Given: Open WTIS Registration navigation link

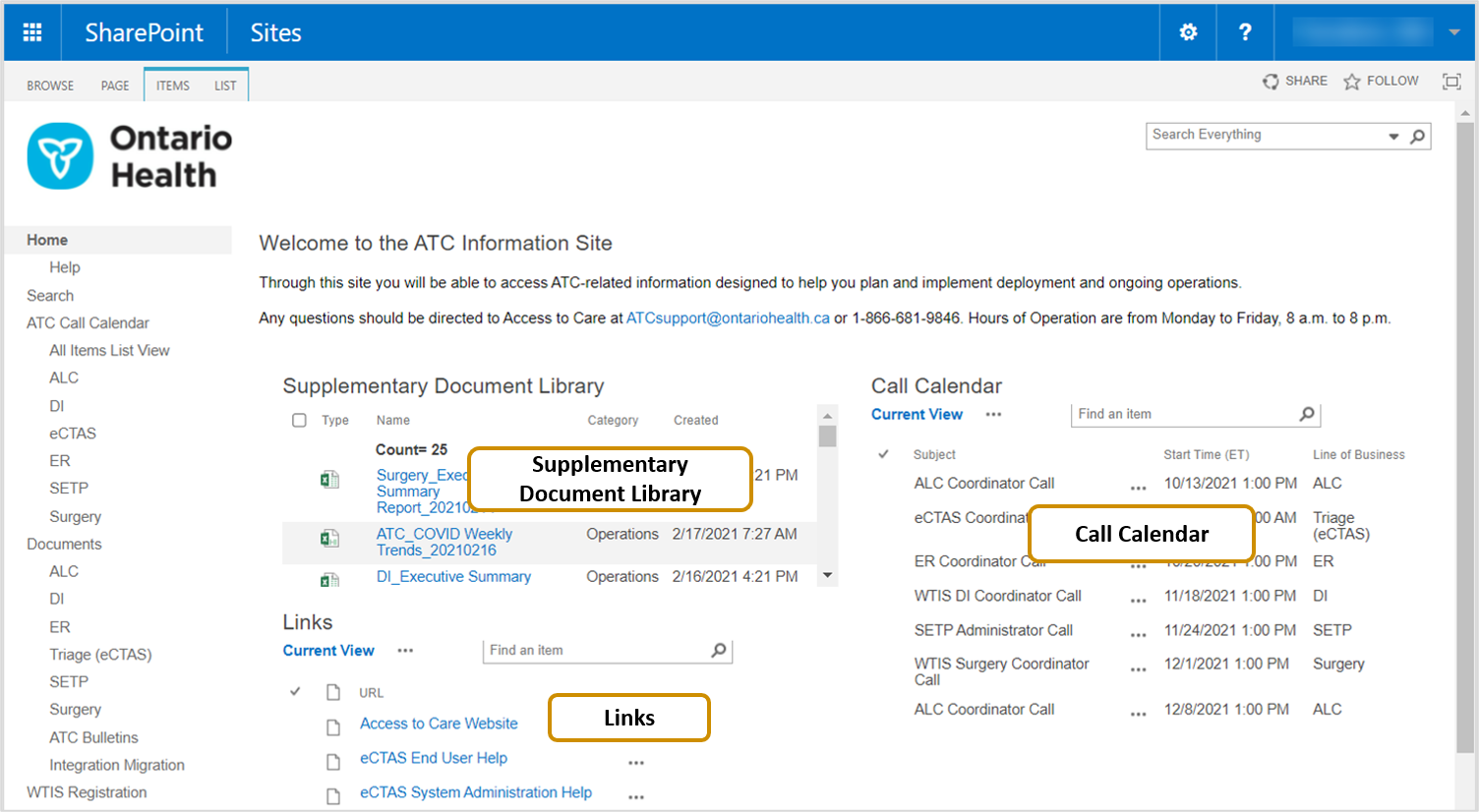Looking at the screenshot, I should click(x=87, y=792).
